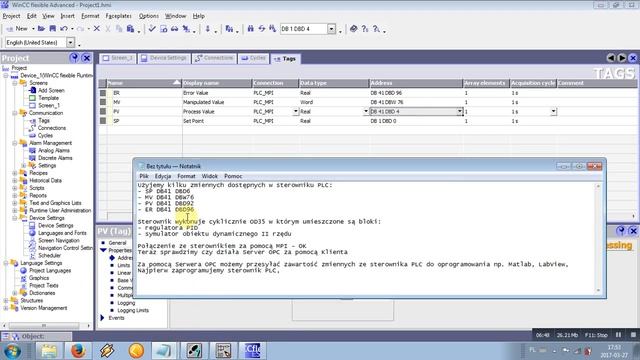Screen dimensions: 640x360
Task: Switch to the Cycles tab
Action: [x=253, y=58]
